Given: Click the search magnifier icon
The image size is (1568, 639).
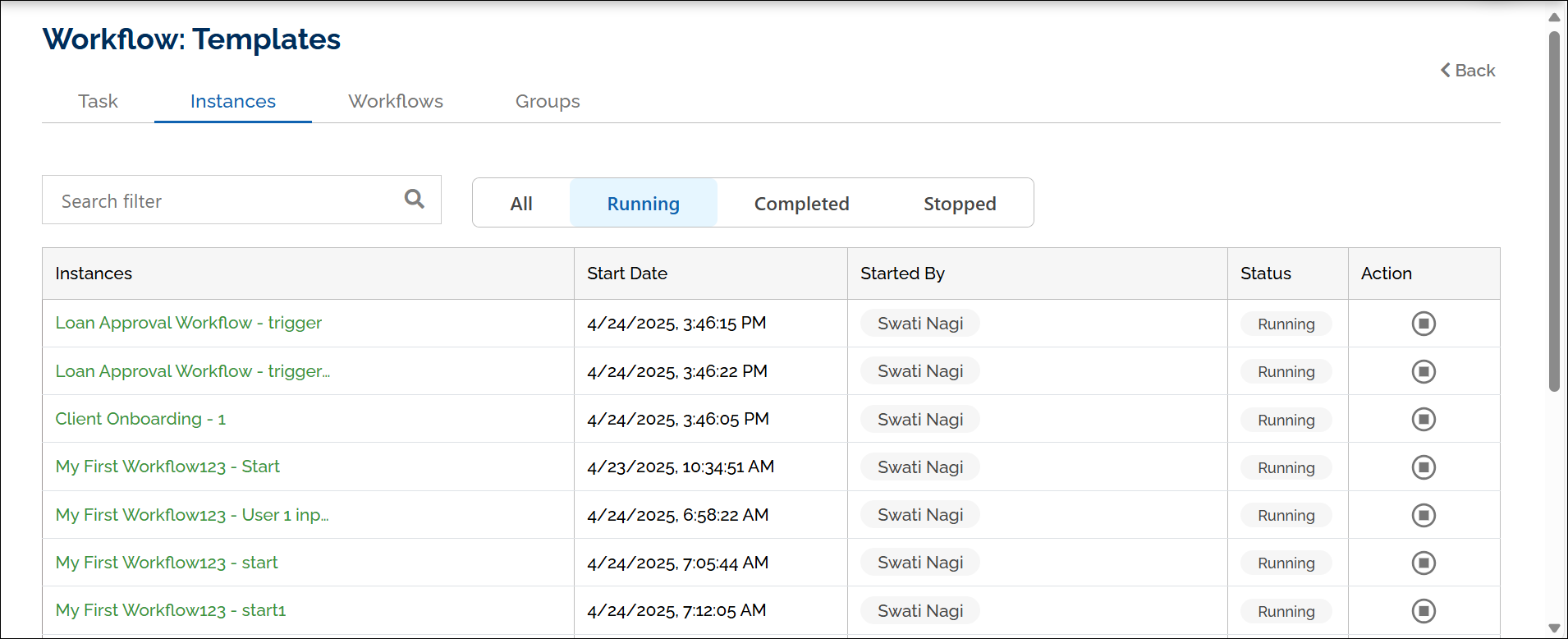Looking at the screenshot, I should pyautogui.click(x=415, y=199).
